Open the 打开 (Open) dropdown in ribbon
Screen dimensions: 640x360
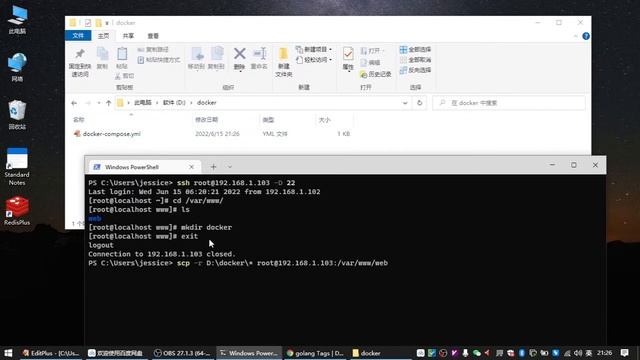click(372, 51)
